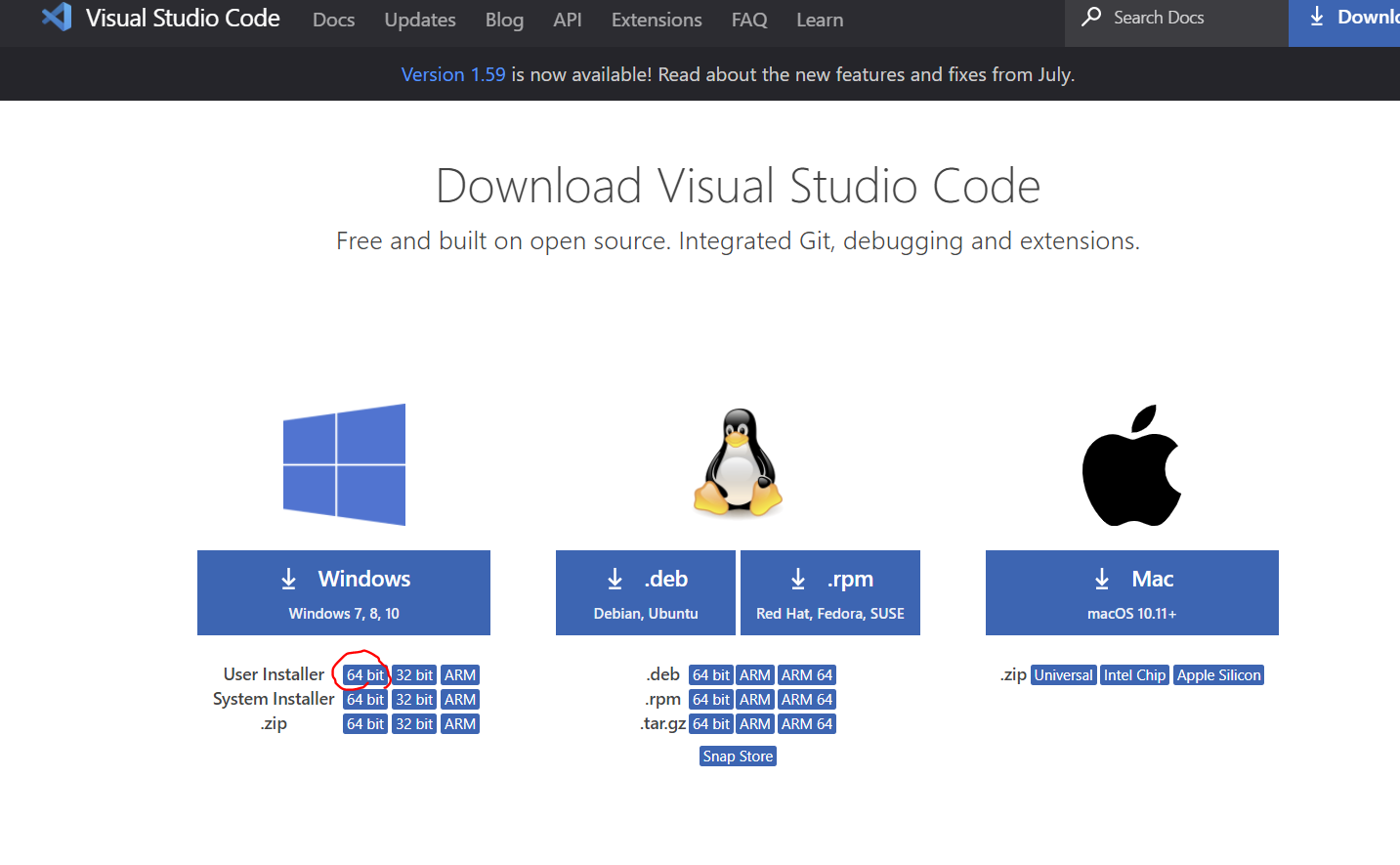Open the Updates page
Viewport: 1400px width, 865px height.
click(x=420, y=20)
